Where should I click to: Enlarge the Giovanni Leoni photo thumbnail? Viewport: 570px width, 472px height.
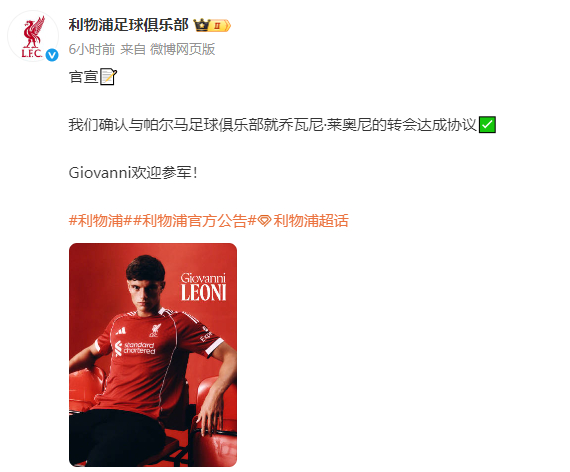point(153,355)
